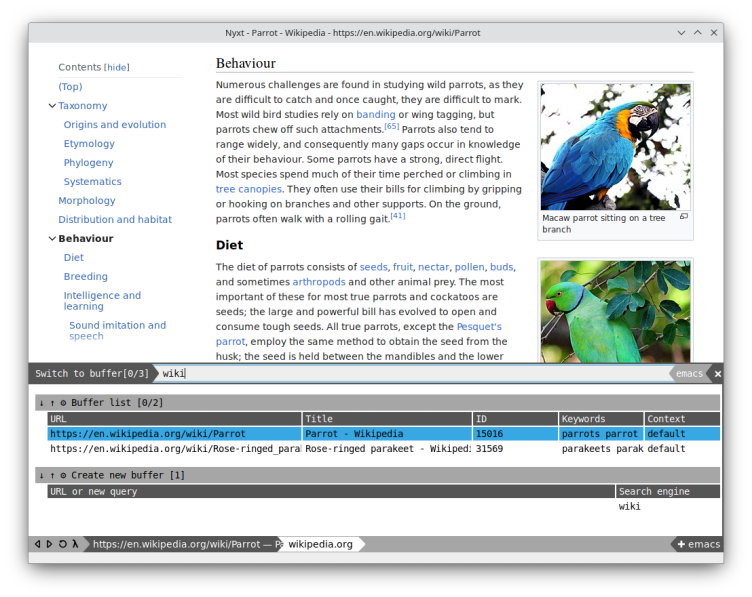Collapse the Taxonomy contents section
Viewport: 752px width, 597px height.
click(x=52, y=105)
